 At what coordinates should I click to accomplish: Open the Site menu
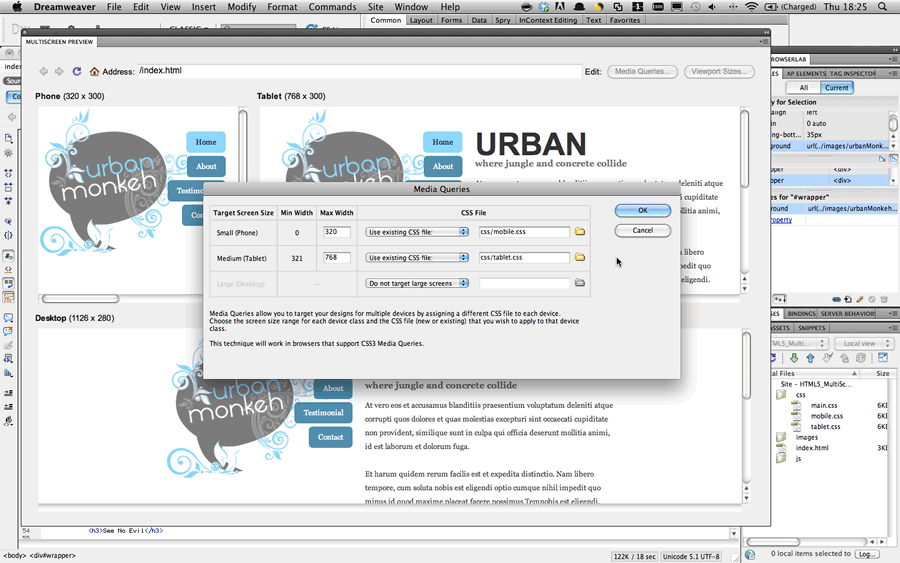coord(375,7)
